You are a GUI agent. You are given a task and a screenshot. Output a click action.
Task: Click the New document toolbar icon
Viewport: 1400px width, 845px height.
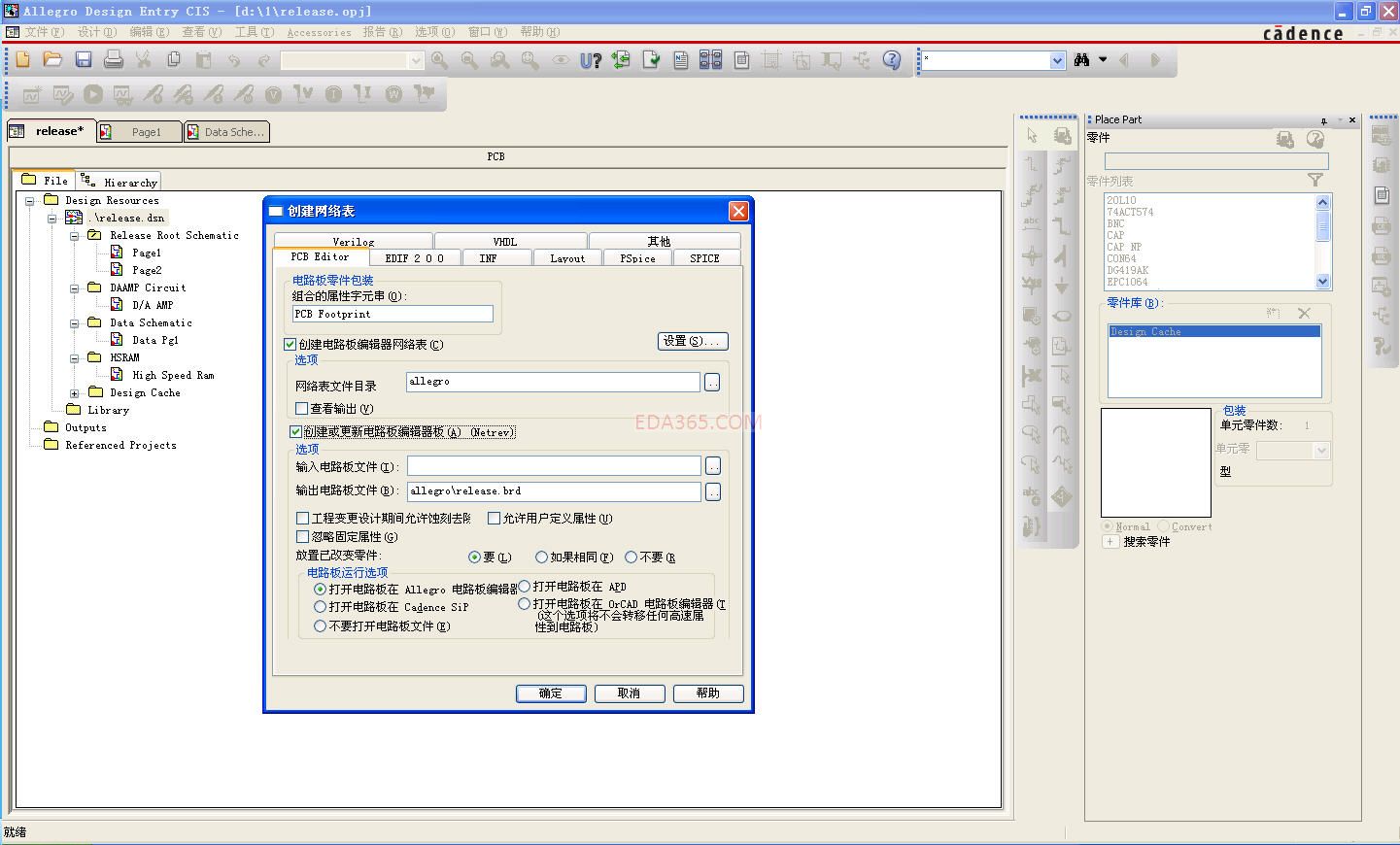(23, 60)
